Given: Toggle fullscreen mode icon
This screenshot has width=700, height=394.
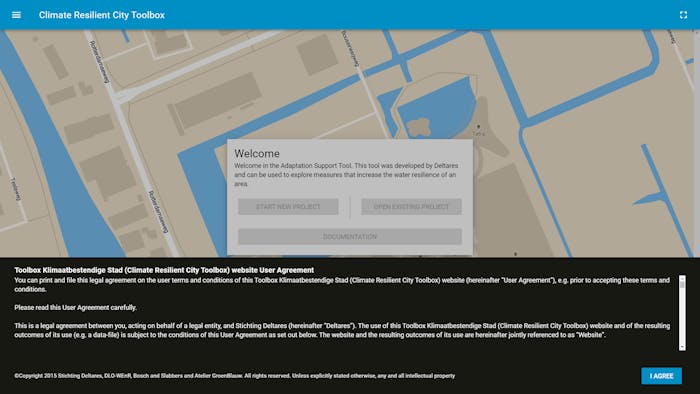Looking at the screenshot, I should (683, 15).
